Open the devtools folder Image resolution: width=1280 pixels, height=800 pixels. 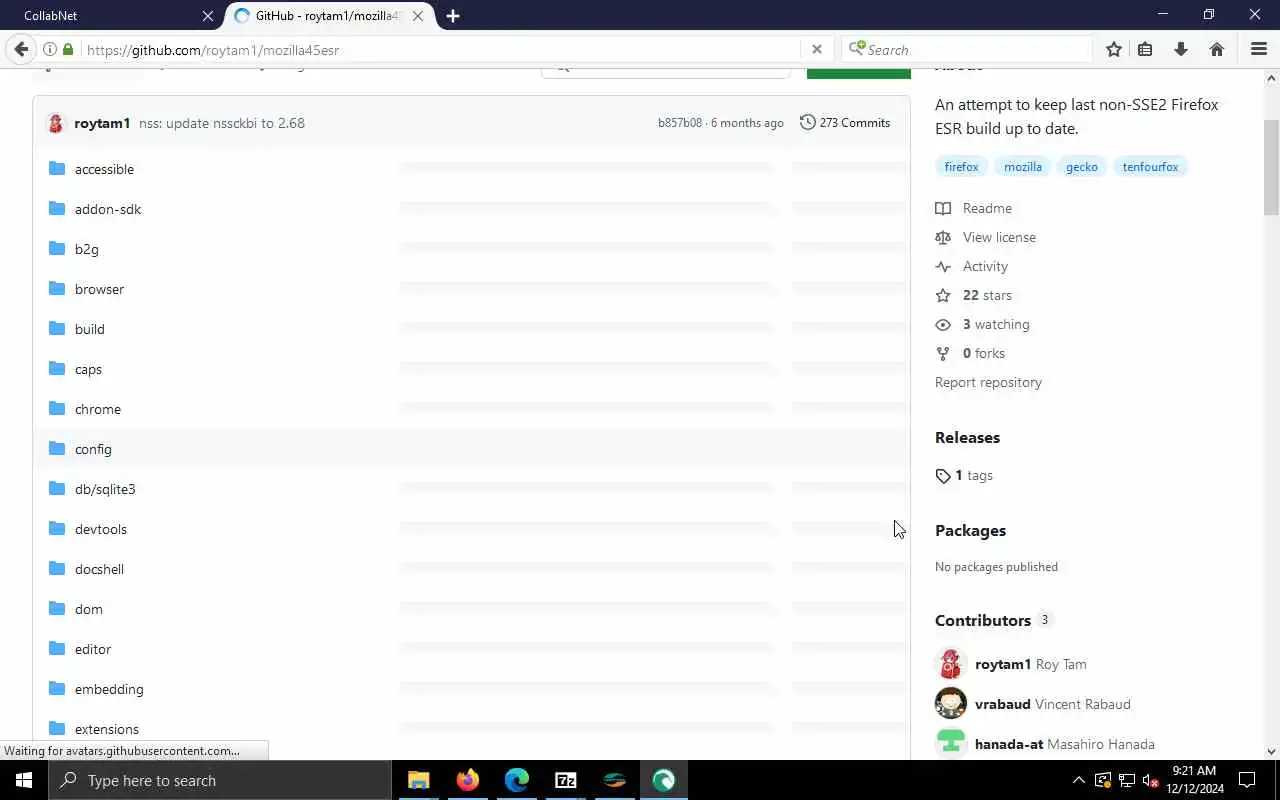[101, 529]
